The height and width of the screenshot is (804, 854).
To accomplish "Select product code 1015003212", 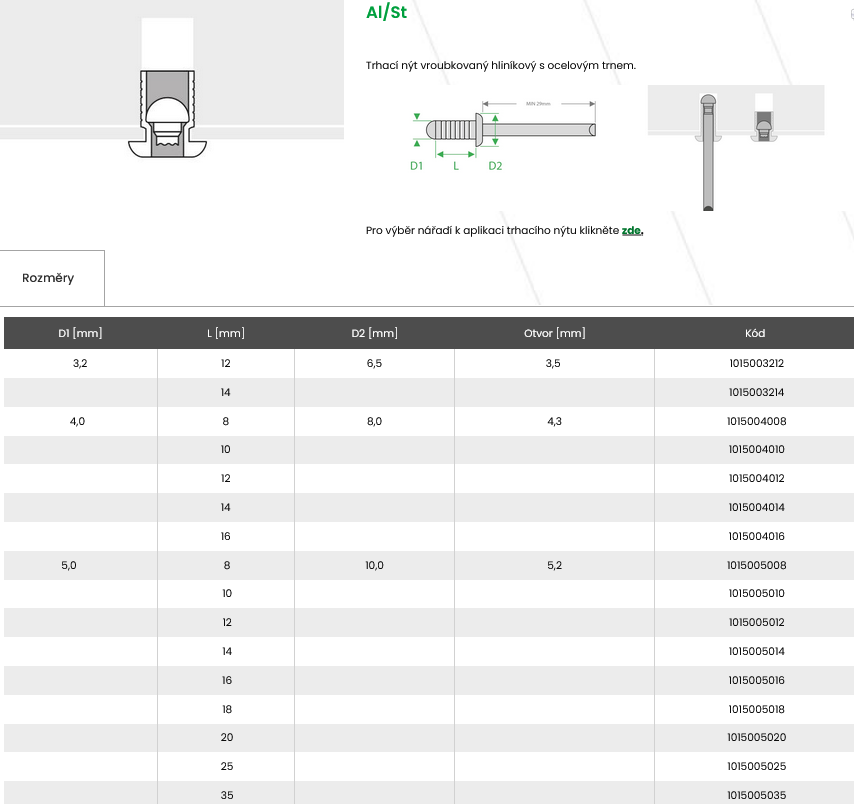I will [757, 363].
